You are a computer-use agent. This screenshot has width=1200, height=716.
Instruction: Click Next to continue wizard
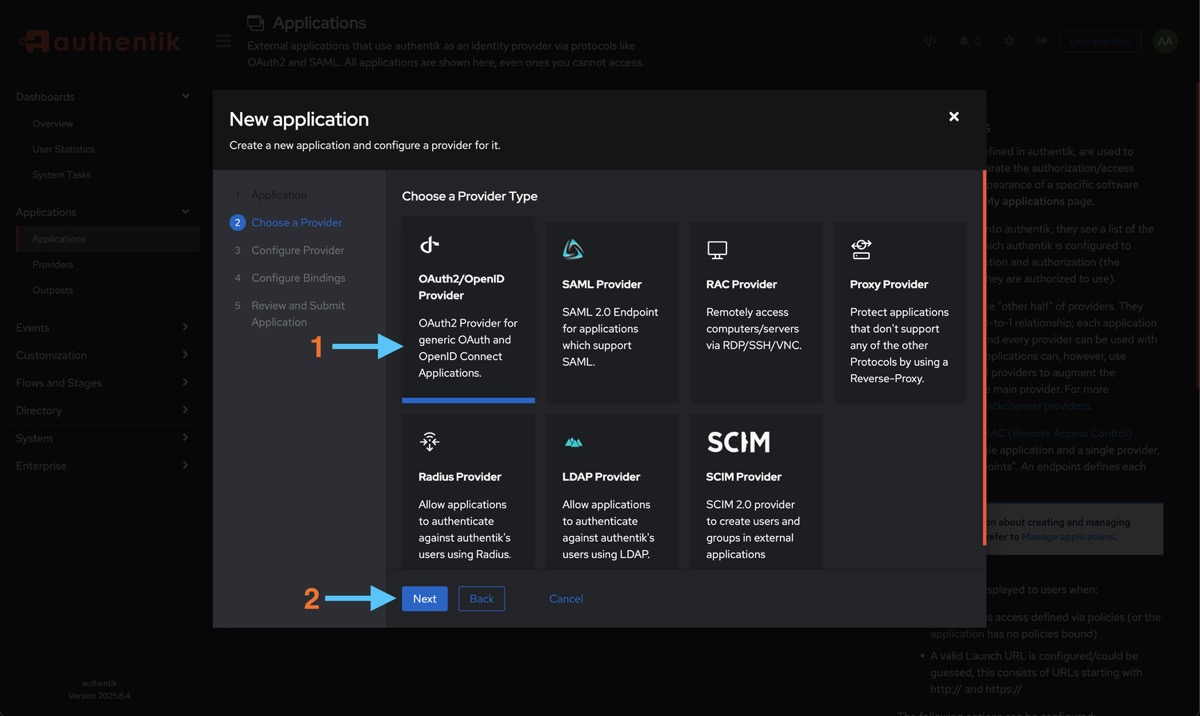click(x=424, y=598)
